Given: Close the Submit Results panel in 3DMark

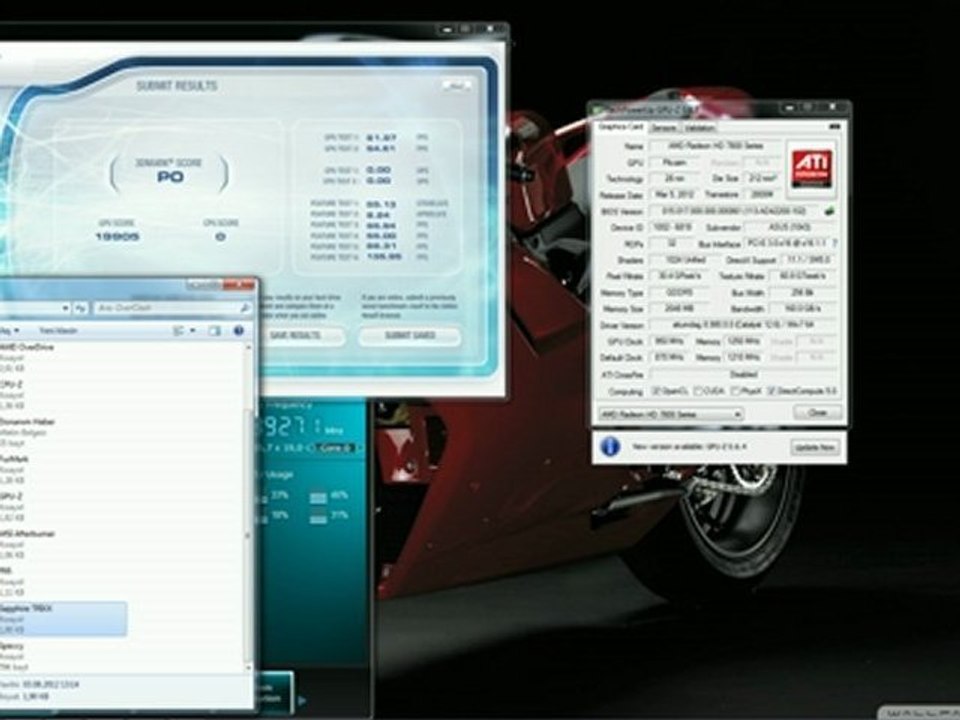Looking at the screenshot, I should 457,86.
